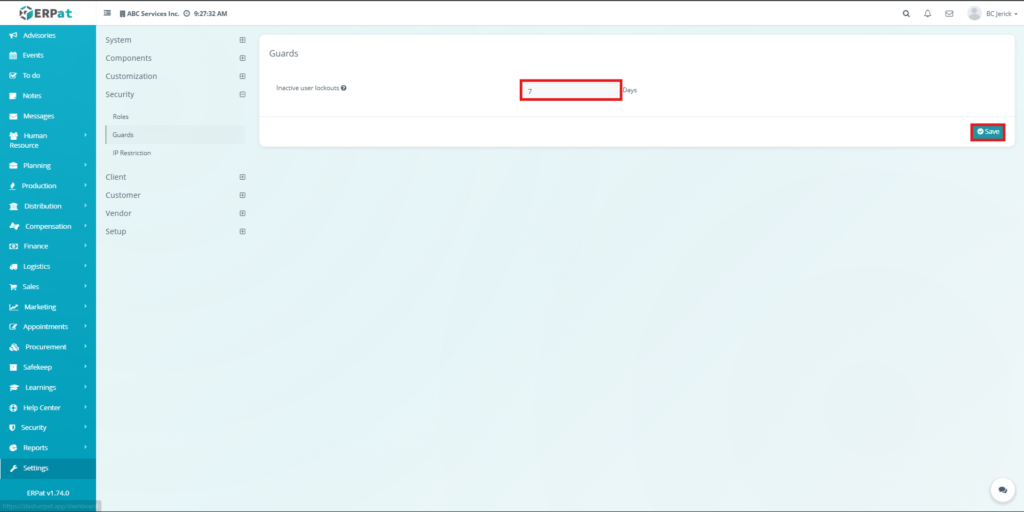
Task: Expand the Learnings menu
Action: click(x=48, y=387)
